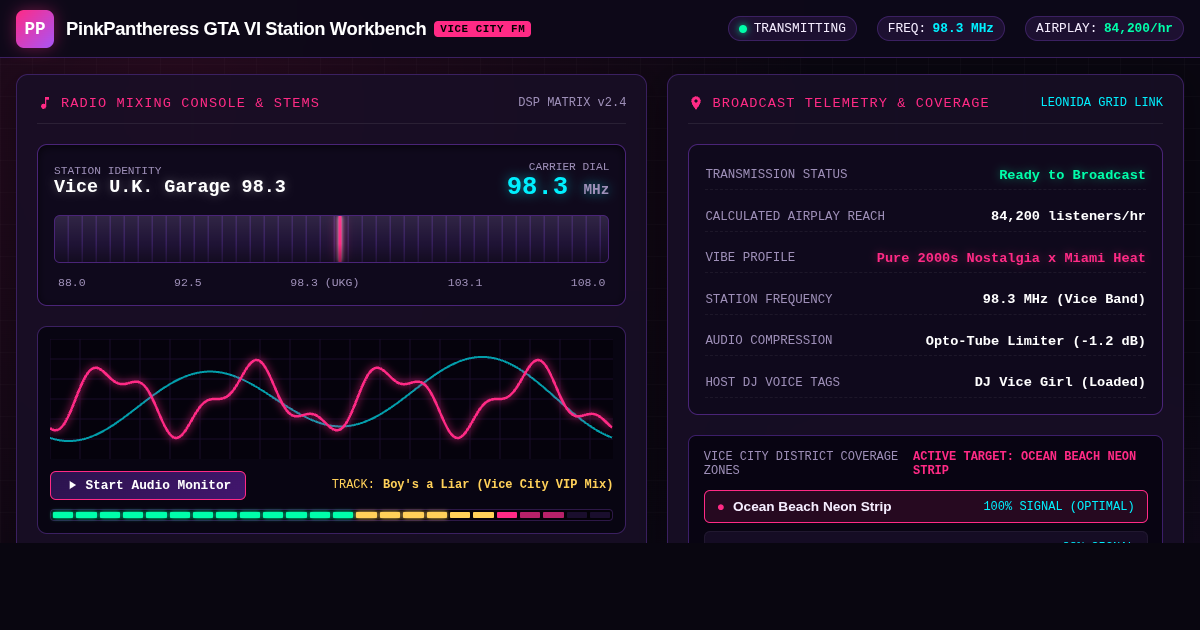Open the LEONIDA GRID LINK

pos(1101,103)
